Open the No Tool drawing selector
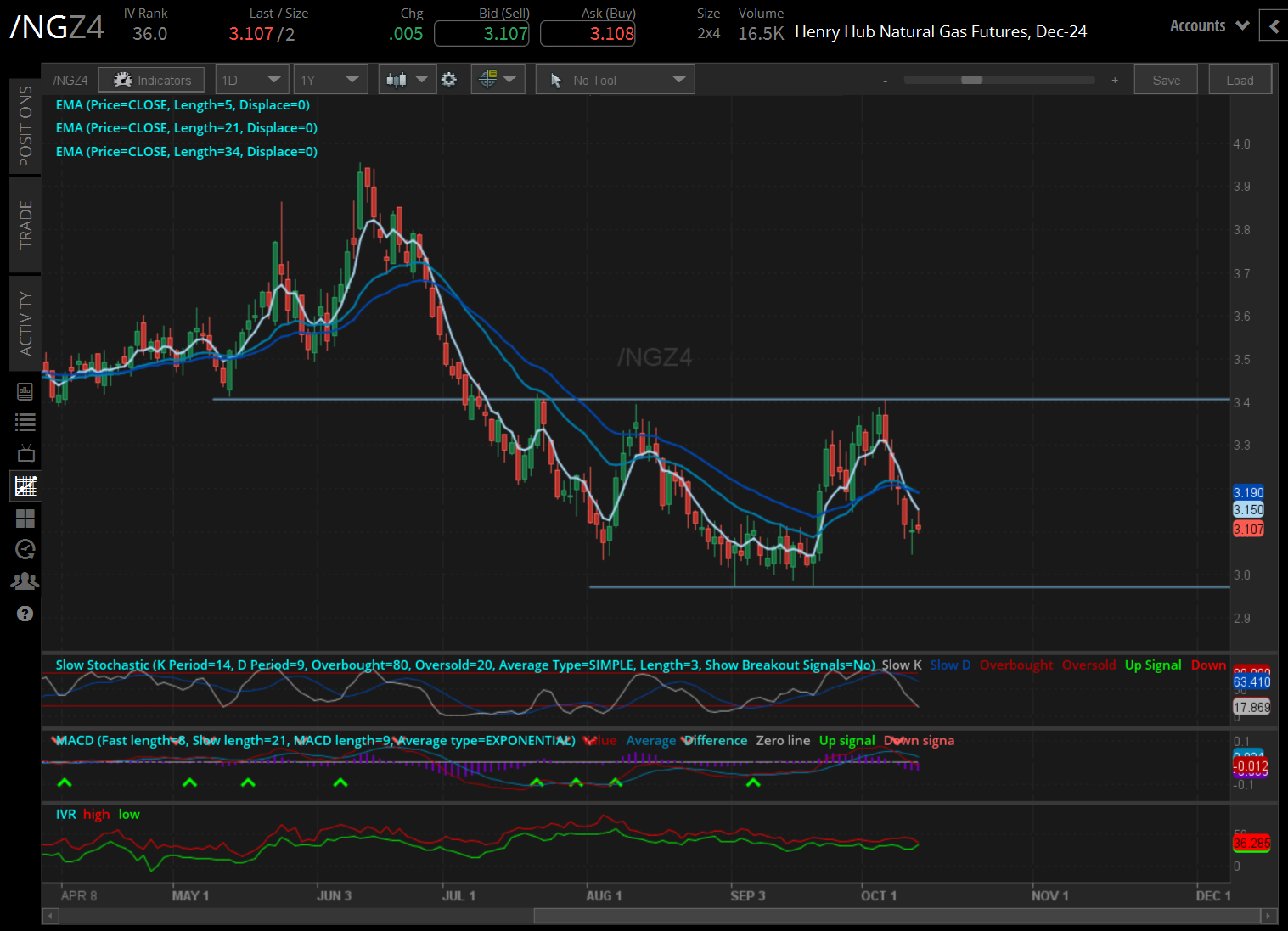Viewport: 1288px width, 931px height. 615,79
